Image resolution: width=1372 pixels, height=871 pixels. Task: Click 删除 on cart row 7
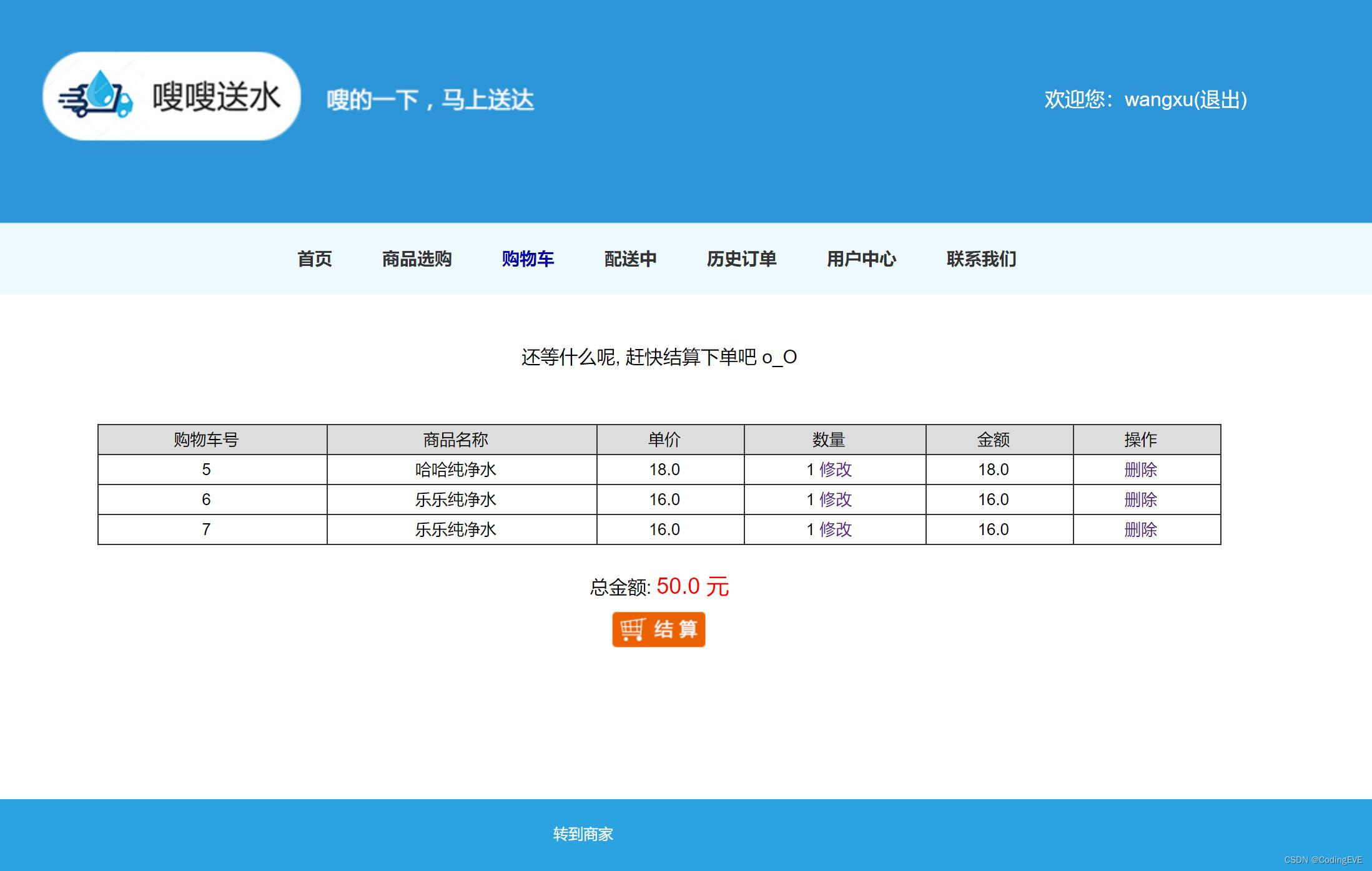tap(1142, 529)
